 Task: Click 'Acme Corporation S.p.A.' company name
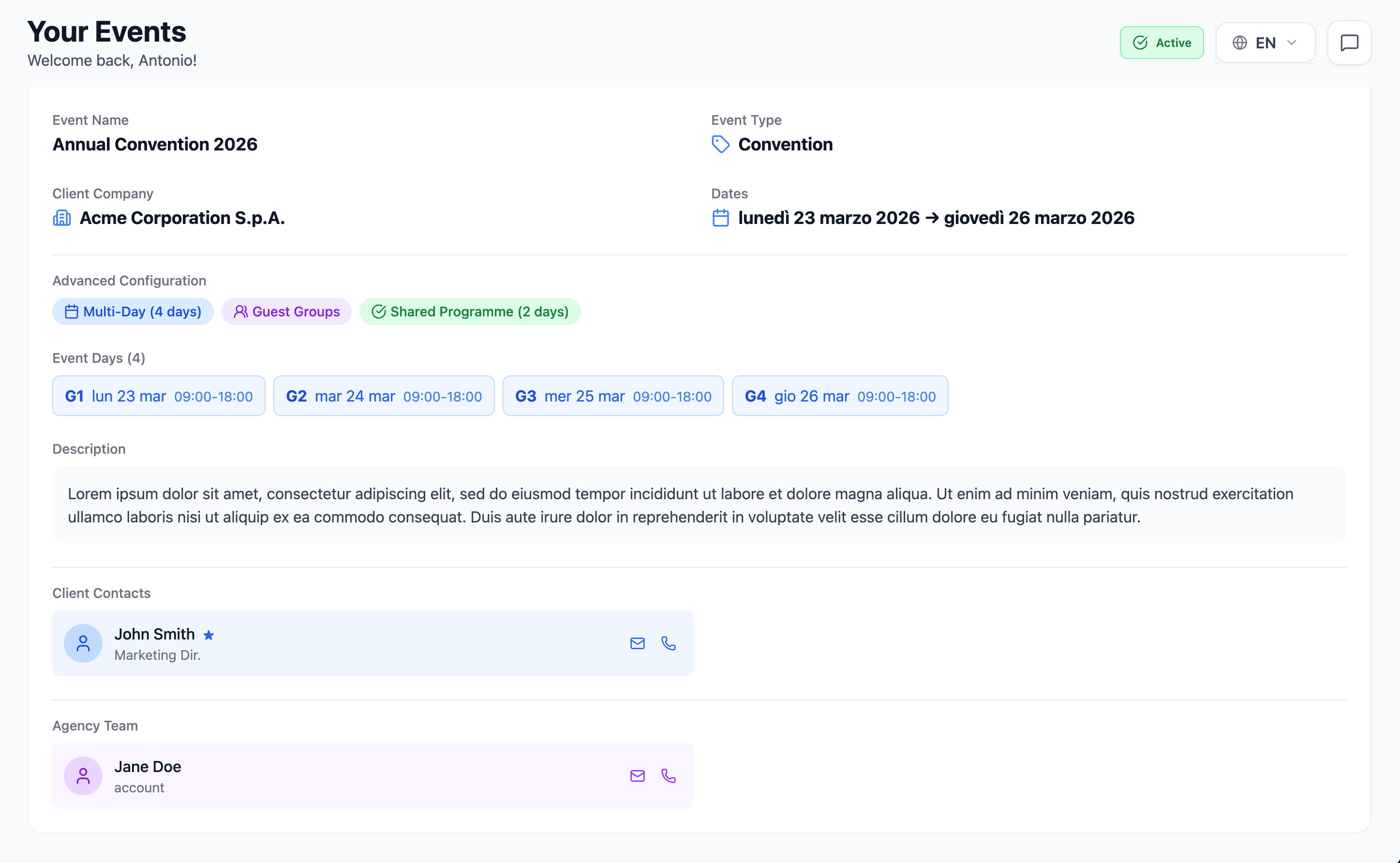point(182,218)
